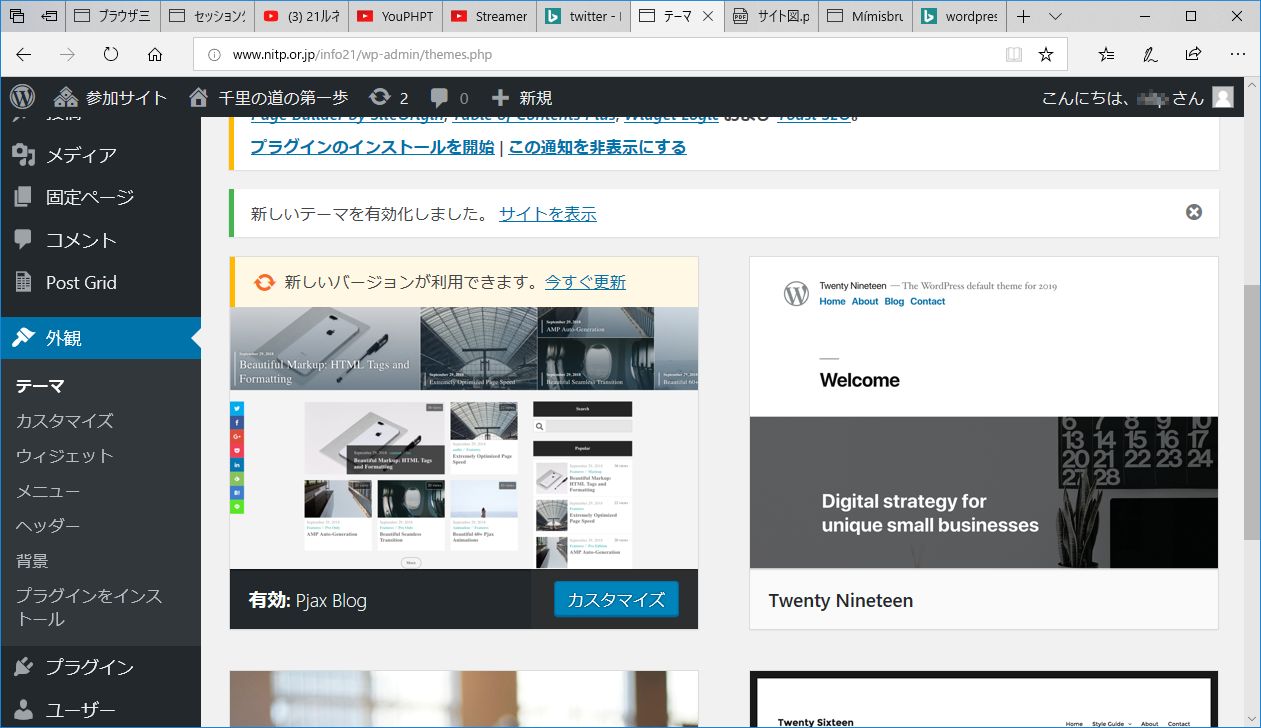Viewport: 1261px width, 728px height.
Task: Open the comments bubble showing 0
Action: [449, 97]
